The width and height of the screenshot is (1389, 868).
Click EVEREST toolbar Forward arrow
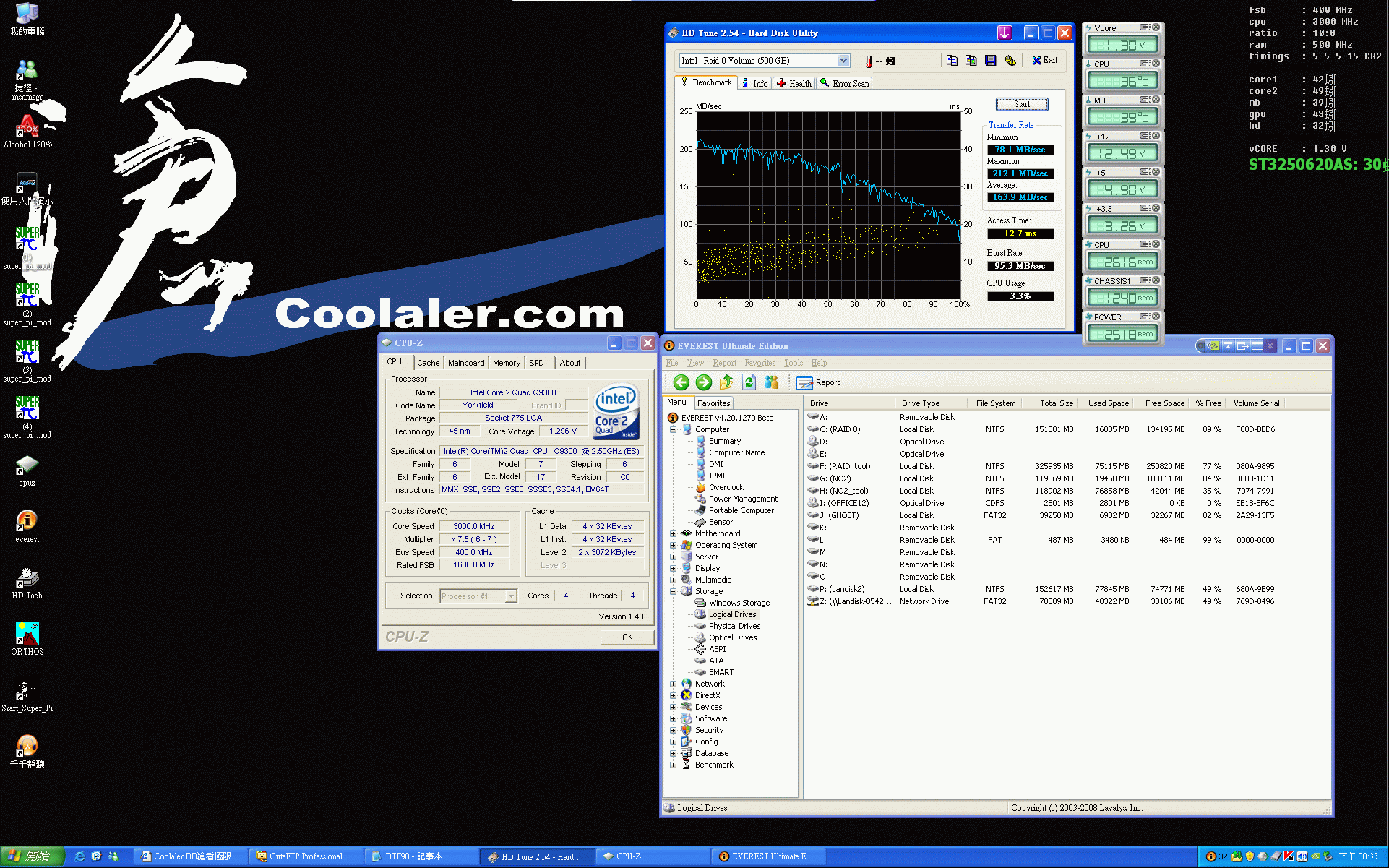pyautogui.click(x=704, y=382)
